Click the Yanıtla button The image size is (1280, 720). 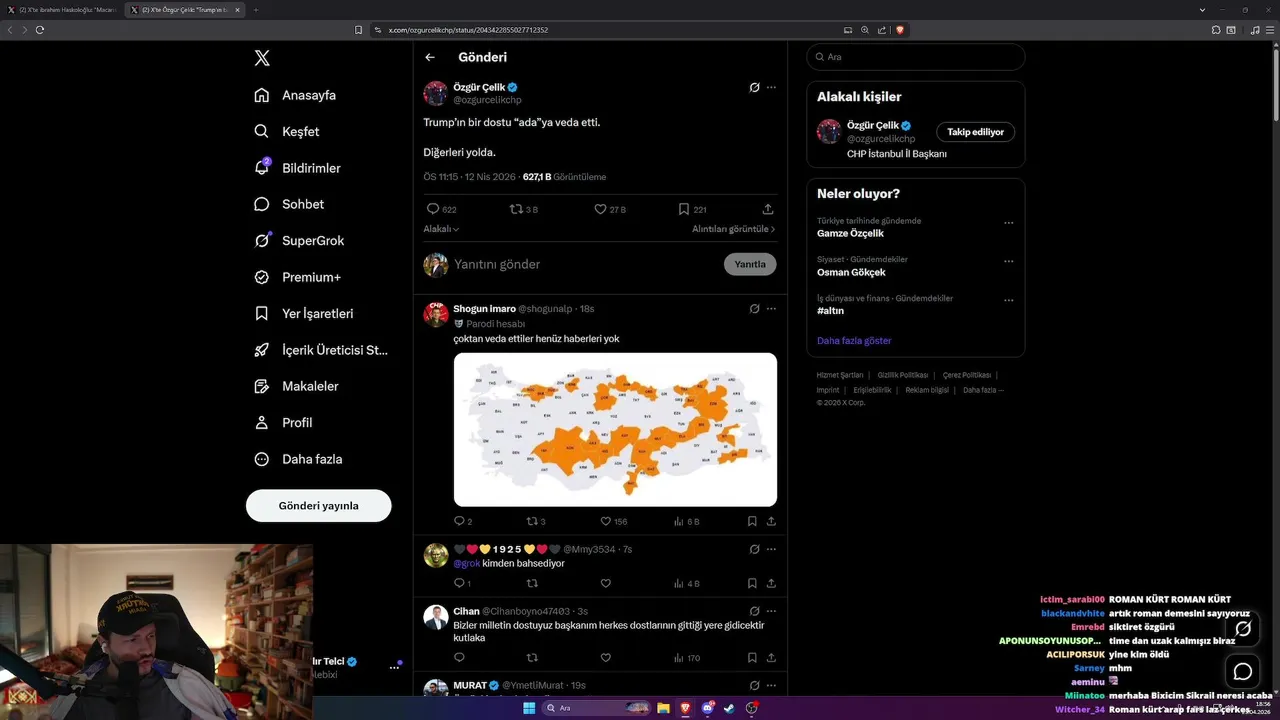[x=750, y=264]
